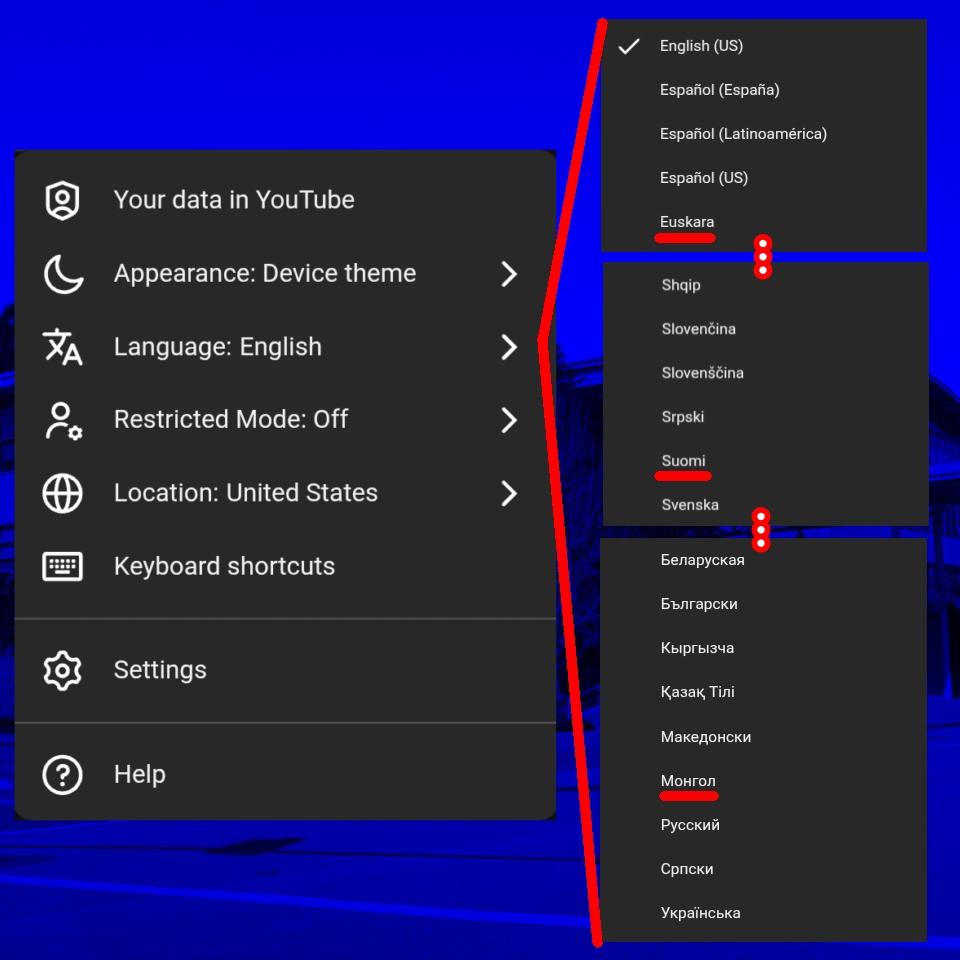Expand the Location submenu chevron
Viewport: 960px width, 960px height.
(509, 493)
